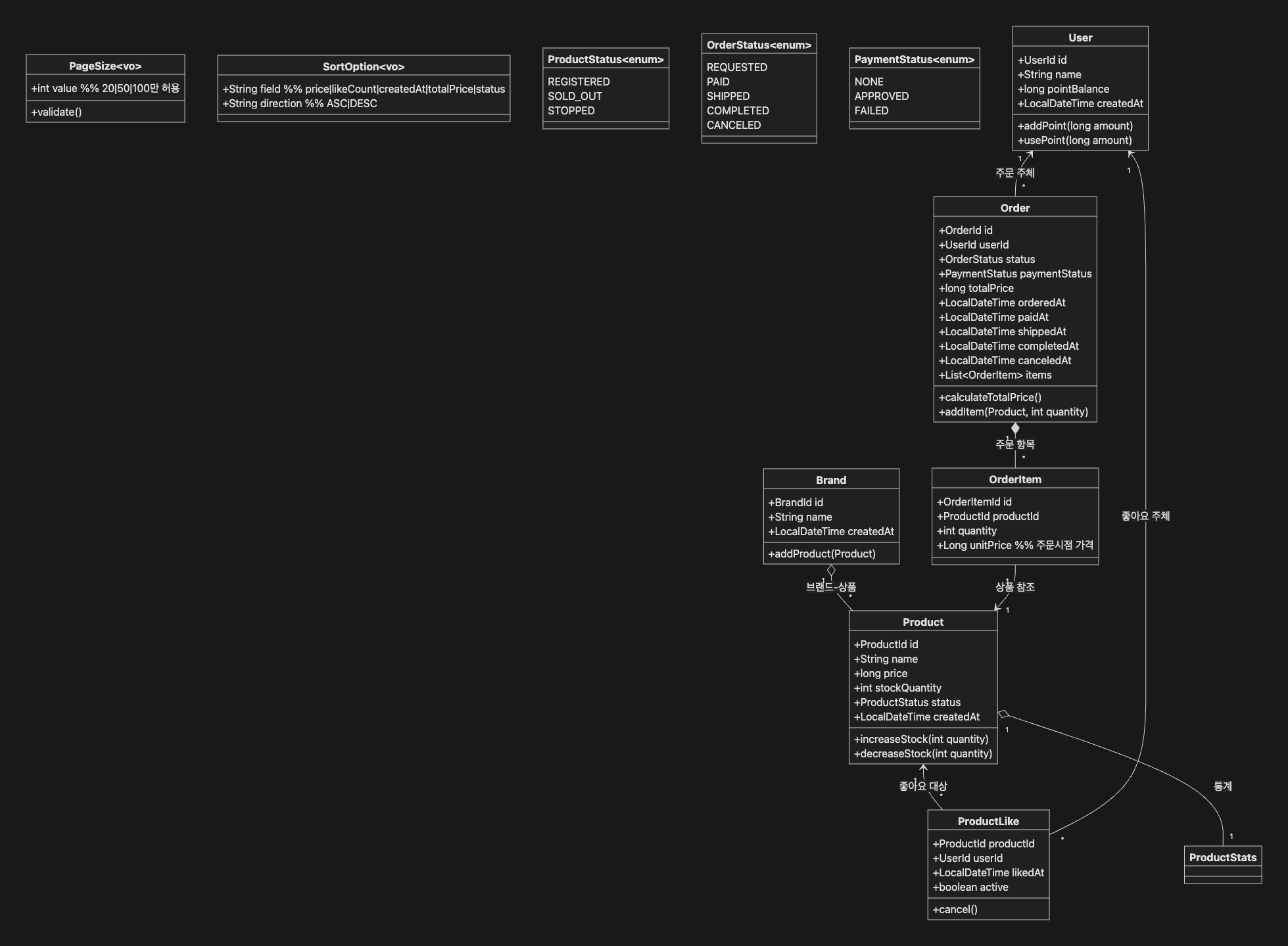The height and width of the screenshot is (946, 1288).
Task: Click the +validate() method in PageSize
Action: click(57, 112)
